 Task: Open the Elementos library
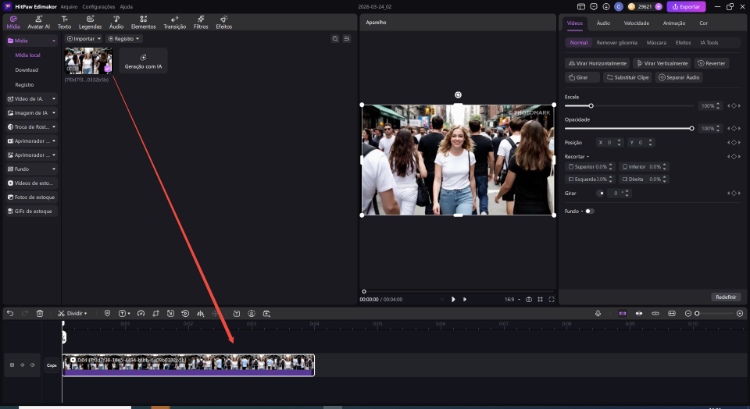click(143, 22)
